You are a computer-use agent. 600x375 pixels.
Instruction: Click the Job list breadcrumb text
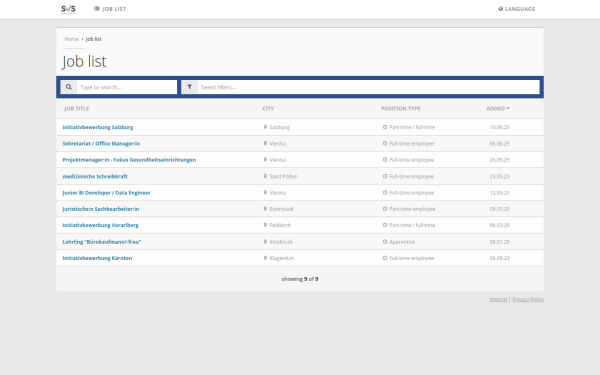coord(93,39)
